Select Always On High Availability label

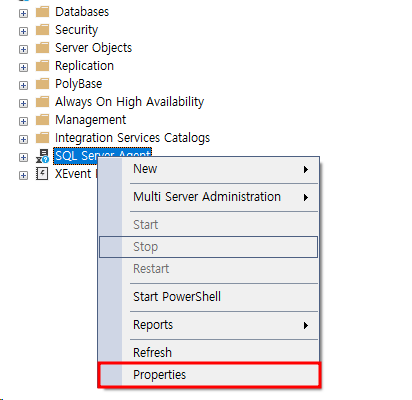(x=129, y=102)
